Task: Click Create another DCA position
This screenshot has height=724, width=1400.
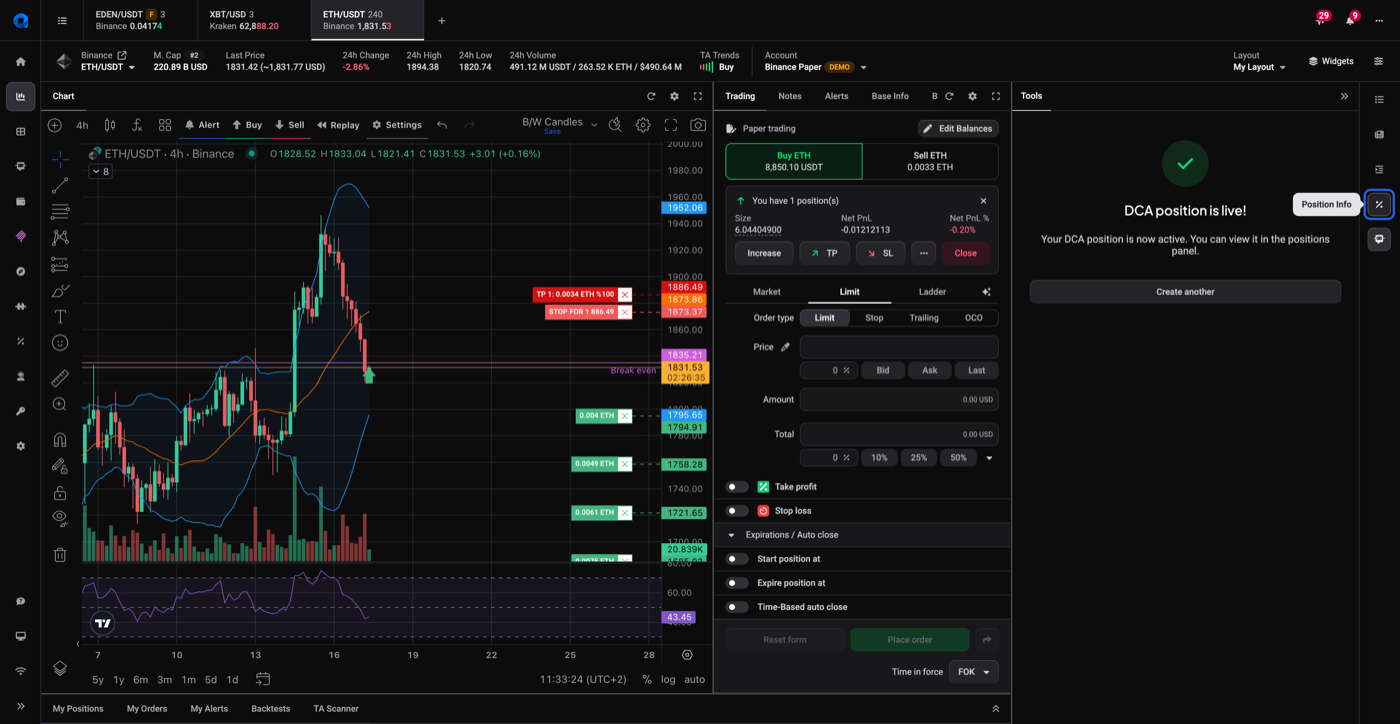Action: (1185, 292)
